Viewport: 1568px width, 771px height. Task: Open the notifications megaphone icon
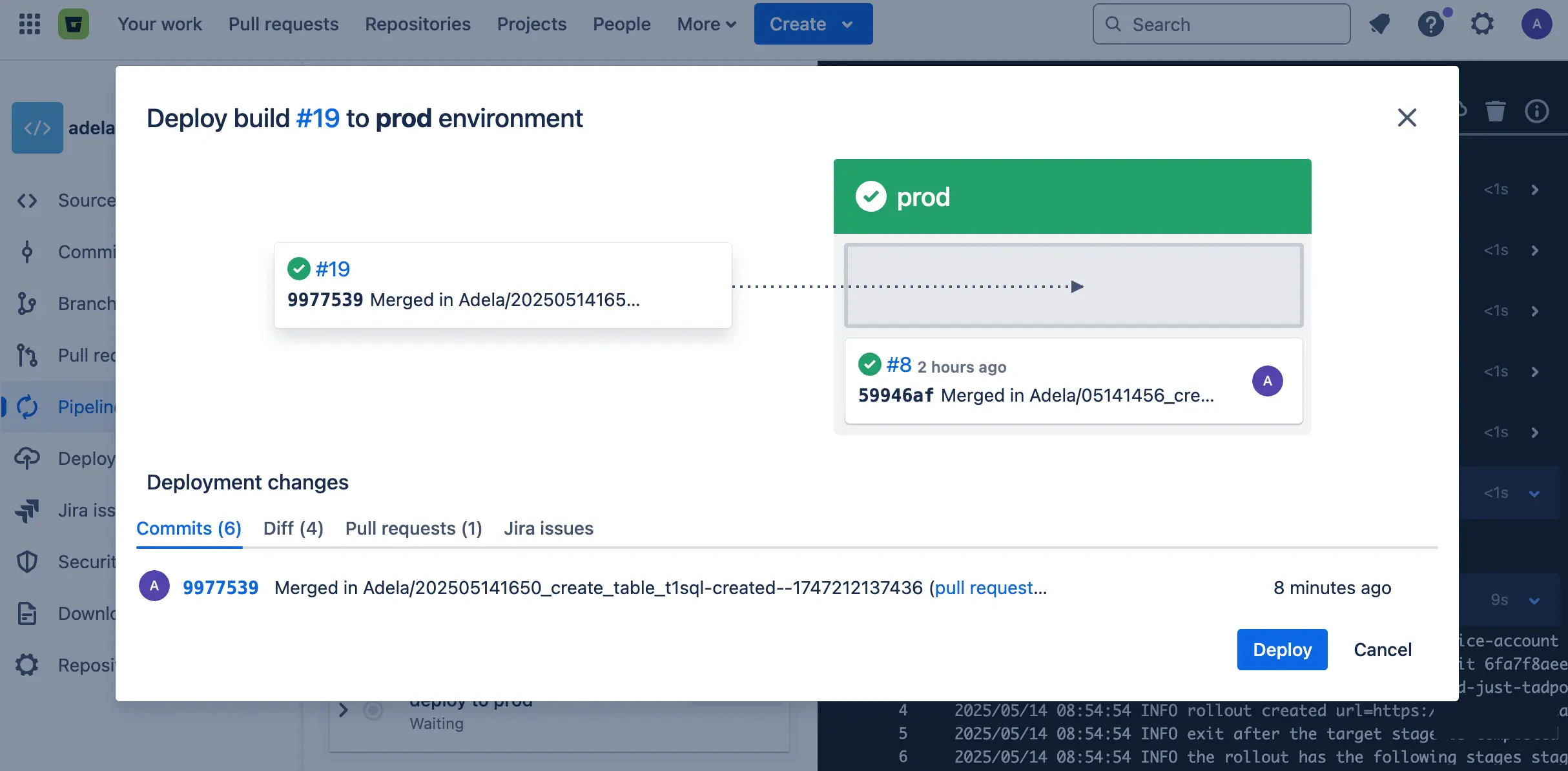pyautogui.click(x=1379, y=24)
